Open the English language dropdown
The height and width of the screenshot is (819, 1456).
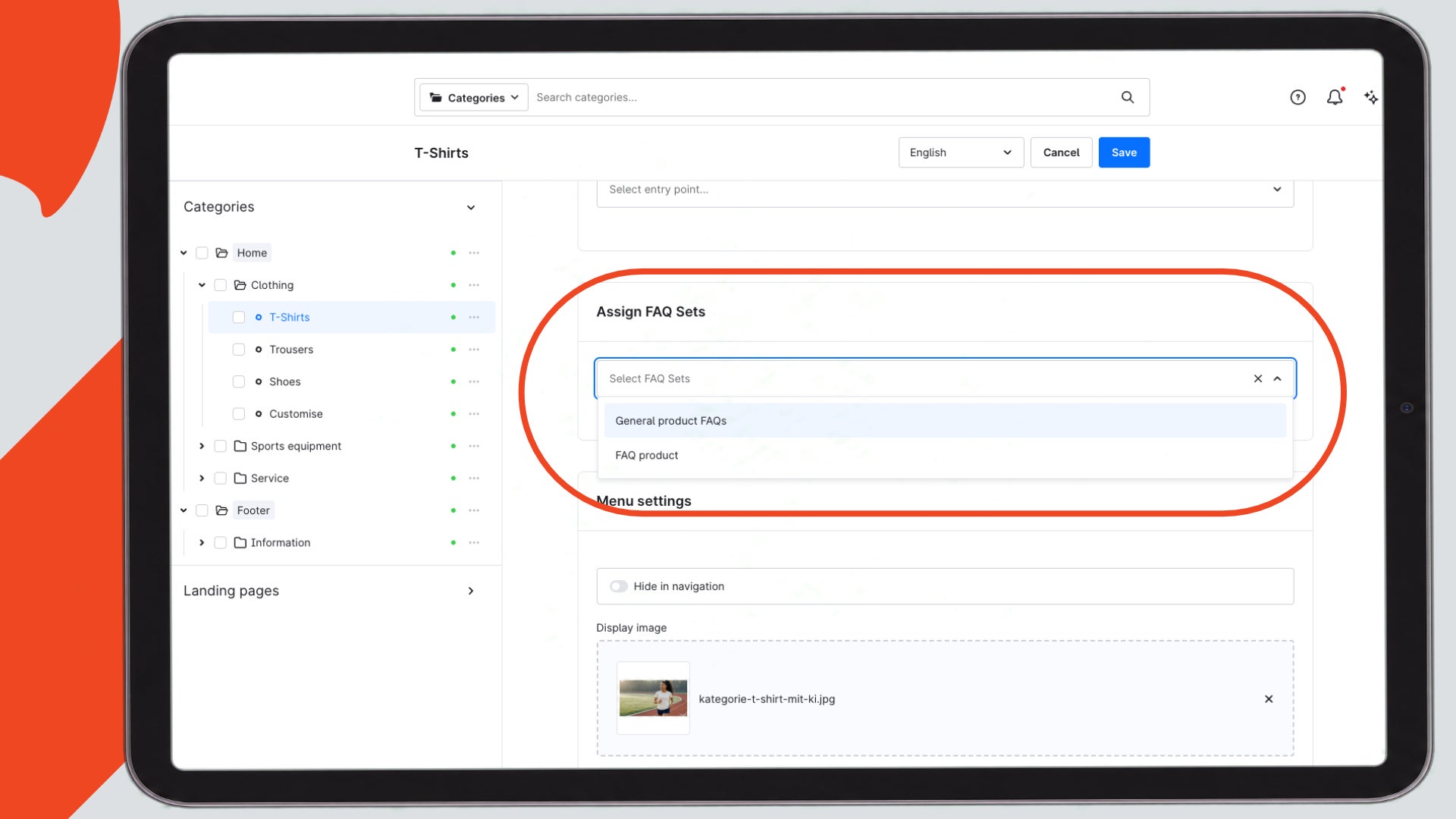pyautogui.click(x=961, y=152)
